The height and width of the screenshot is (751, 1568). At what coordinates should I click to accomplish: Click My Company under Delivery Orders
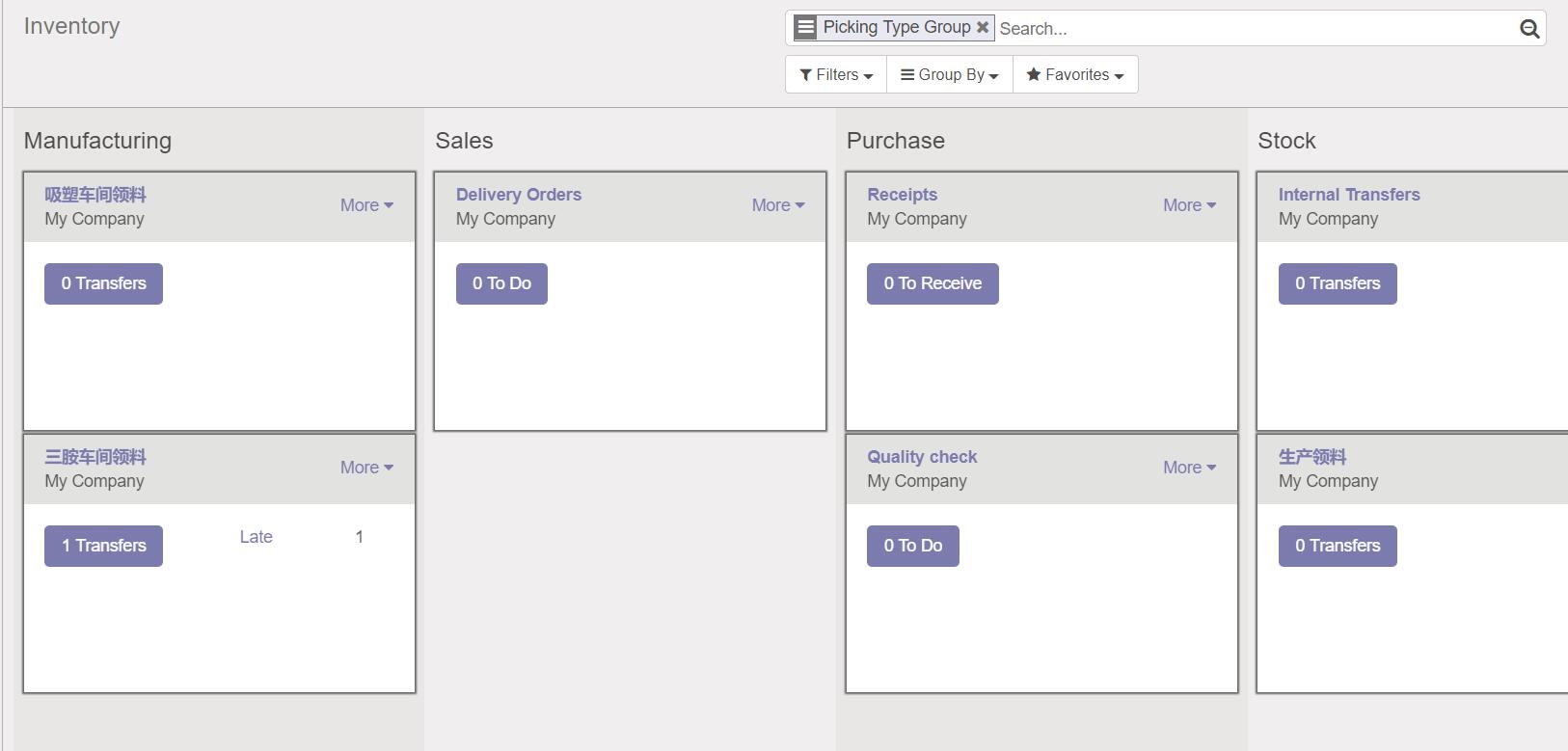pyautogui.click(x=505, y=219)
